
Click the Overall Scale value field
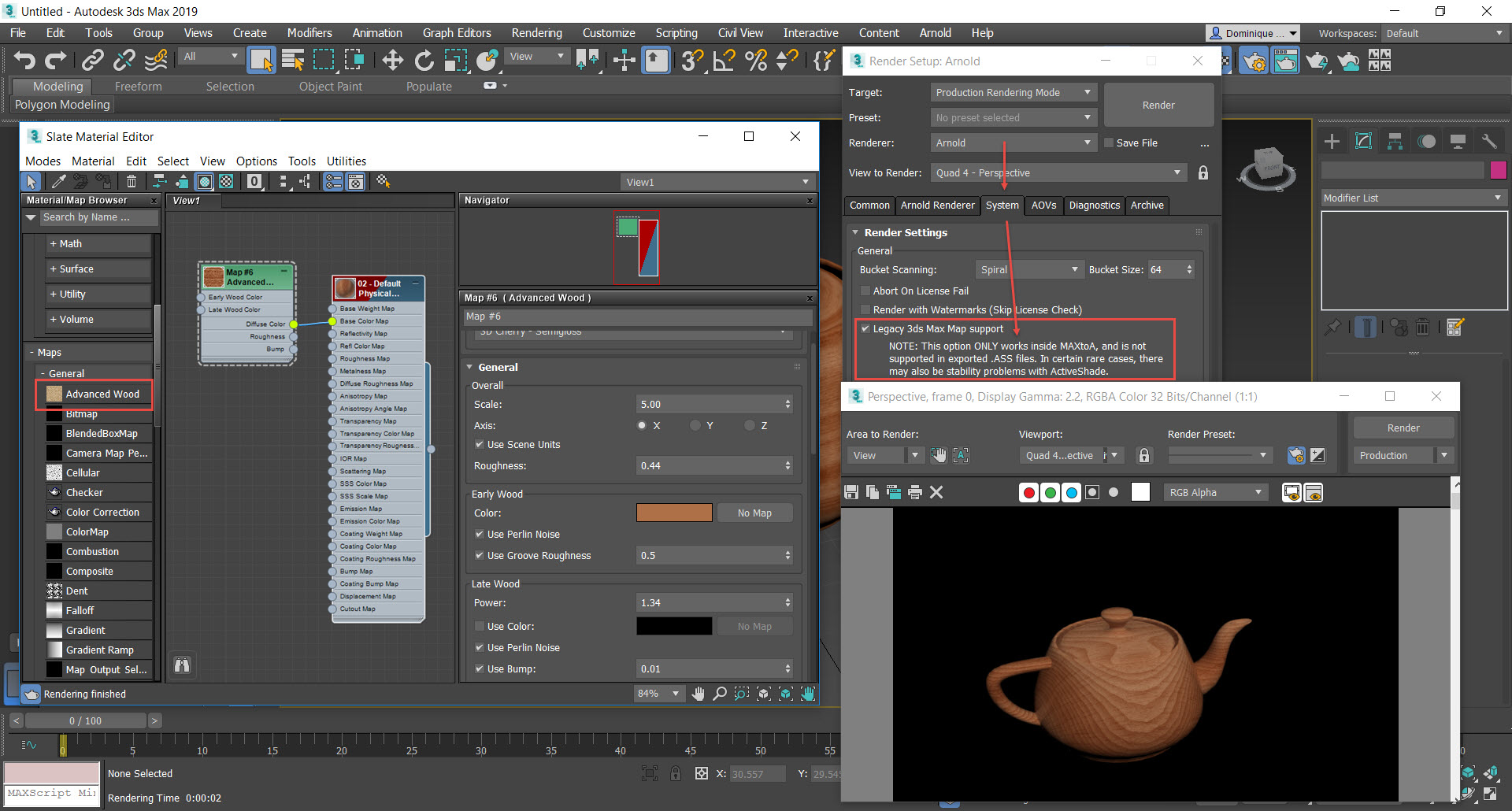[x=709, y=405]
